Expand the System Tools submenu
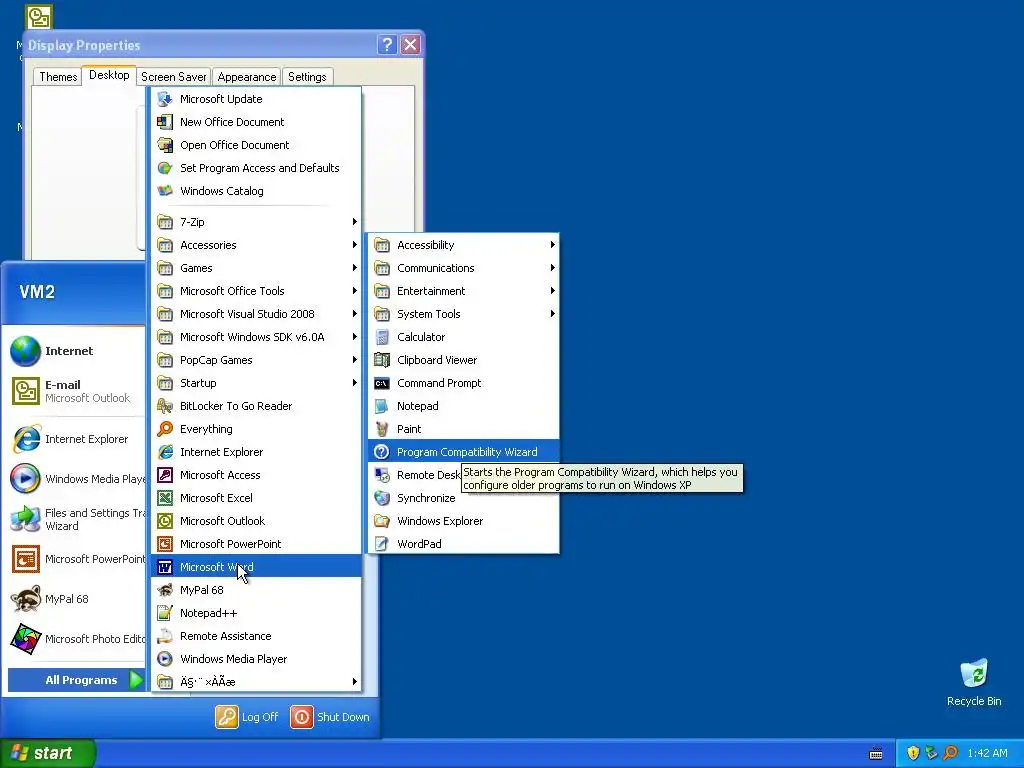The image size is (1024, 768). 464,314
